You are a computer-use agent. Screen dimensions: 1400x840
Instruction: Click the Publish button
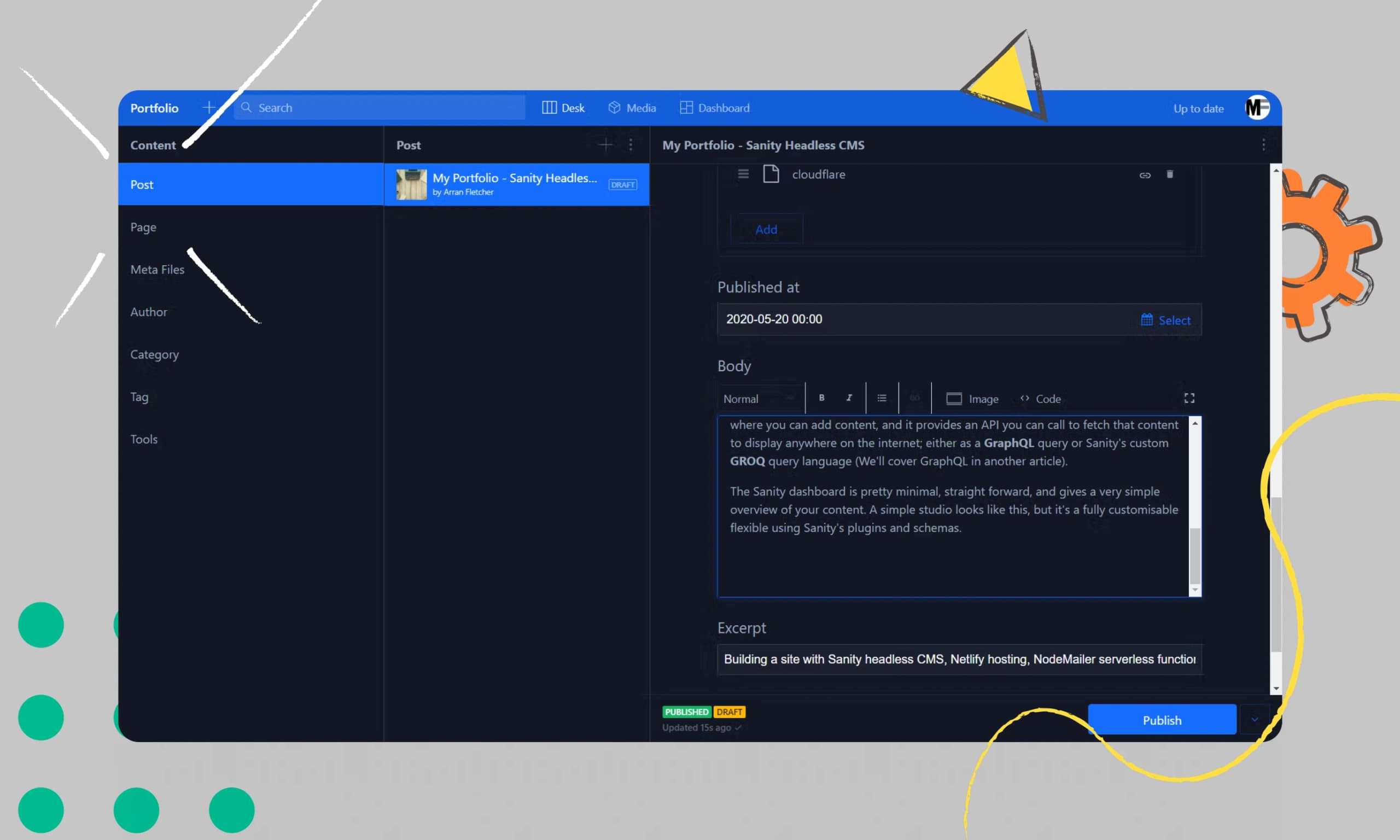click(x=1162, y=720)
